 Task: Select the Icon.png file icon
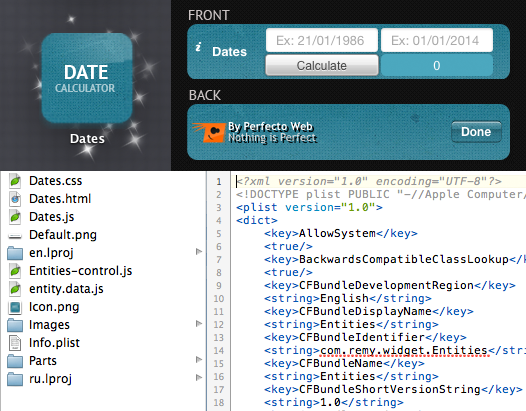(15, 307)
